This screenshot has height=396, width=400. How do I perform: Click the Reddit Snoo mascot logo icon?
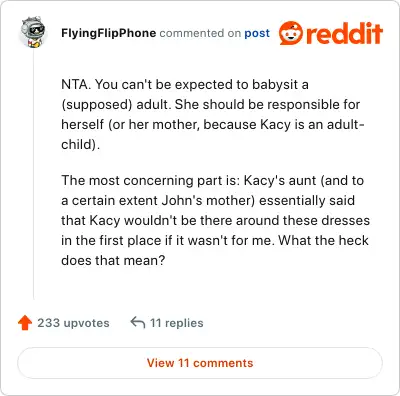click(x=291, y=33)
